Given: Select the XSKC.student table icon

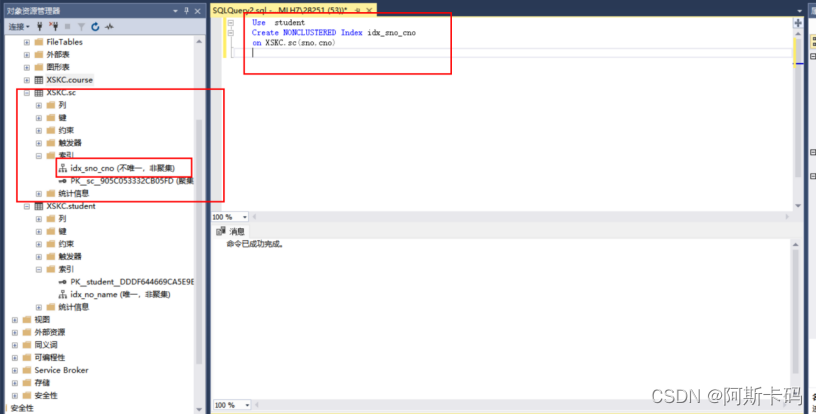Looking at the screenshot, I should (x=39, y=206).
